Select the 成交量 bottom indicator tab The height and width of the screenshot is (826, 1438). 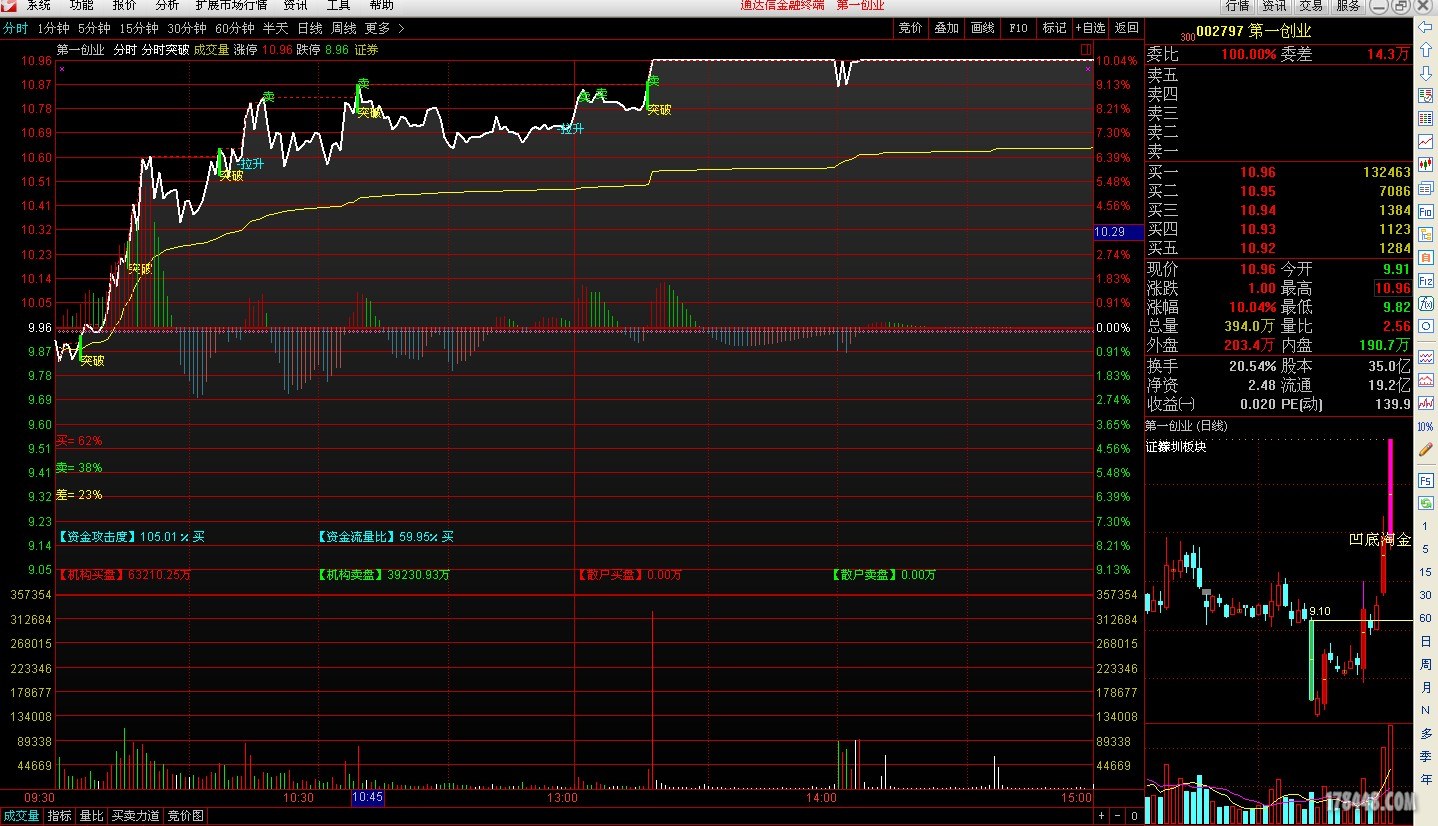tap(21, 816)
